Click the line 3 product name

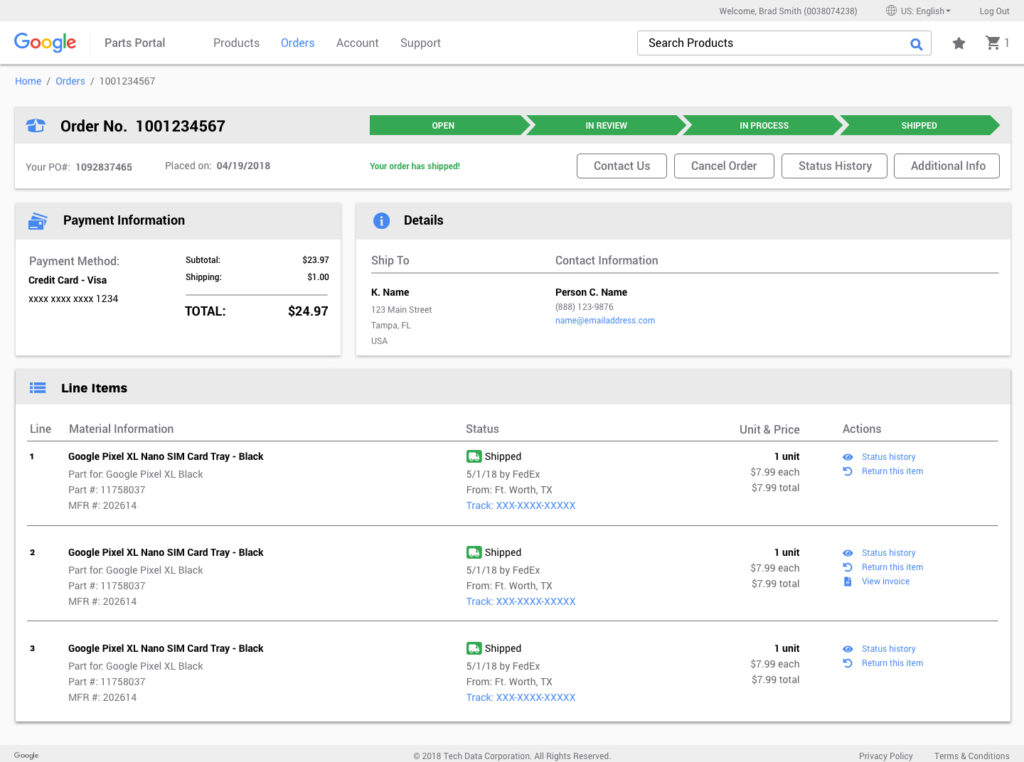[166, 648]
